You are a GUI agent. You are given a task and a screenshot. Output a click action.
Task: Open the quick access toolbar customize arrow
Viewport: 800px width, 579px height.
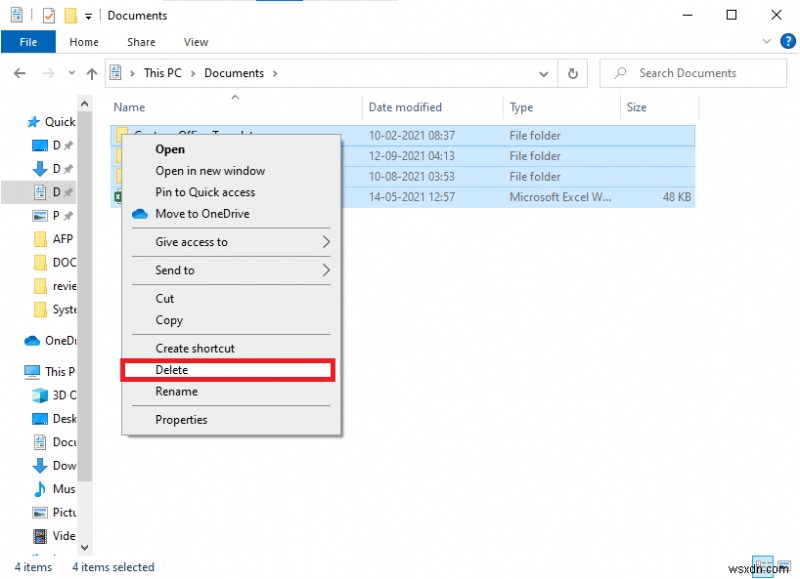(88, 16)
